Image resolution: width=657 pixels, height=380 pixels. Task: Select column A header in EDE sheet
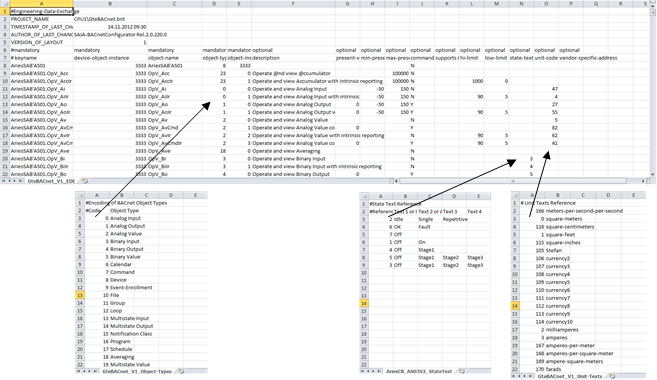[41, 3]
